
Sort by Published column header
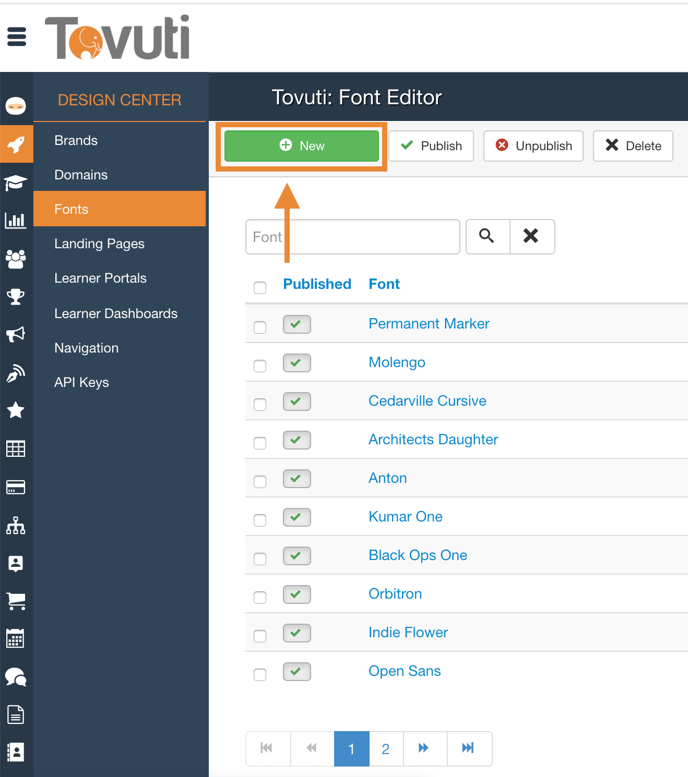coord(317,284)
